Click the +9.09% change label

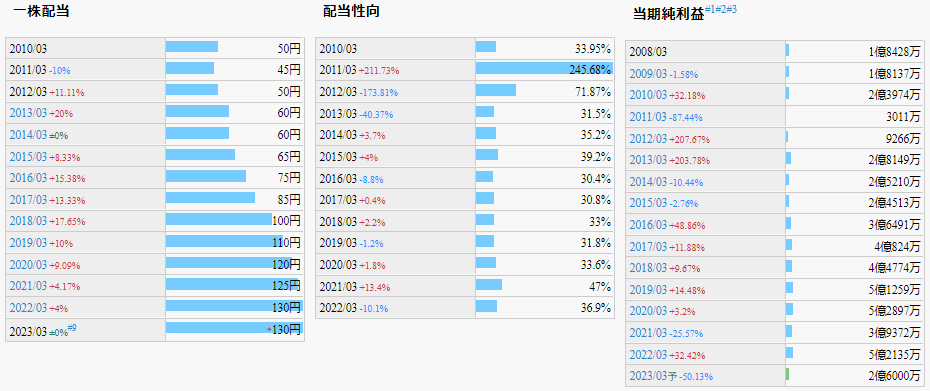pos(65,265)
